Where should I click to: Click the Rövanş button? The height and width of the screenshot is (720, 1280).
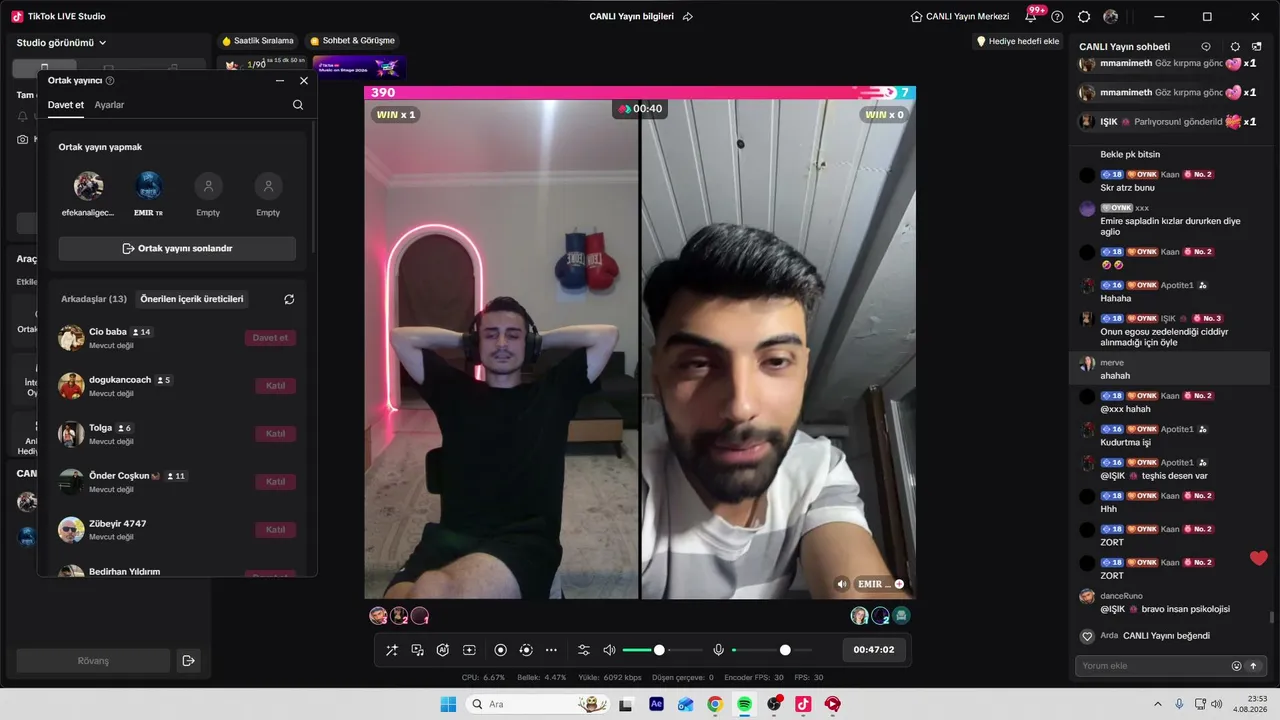click(x=93, y=661)
